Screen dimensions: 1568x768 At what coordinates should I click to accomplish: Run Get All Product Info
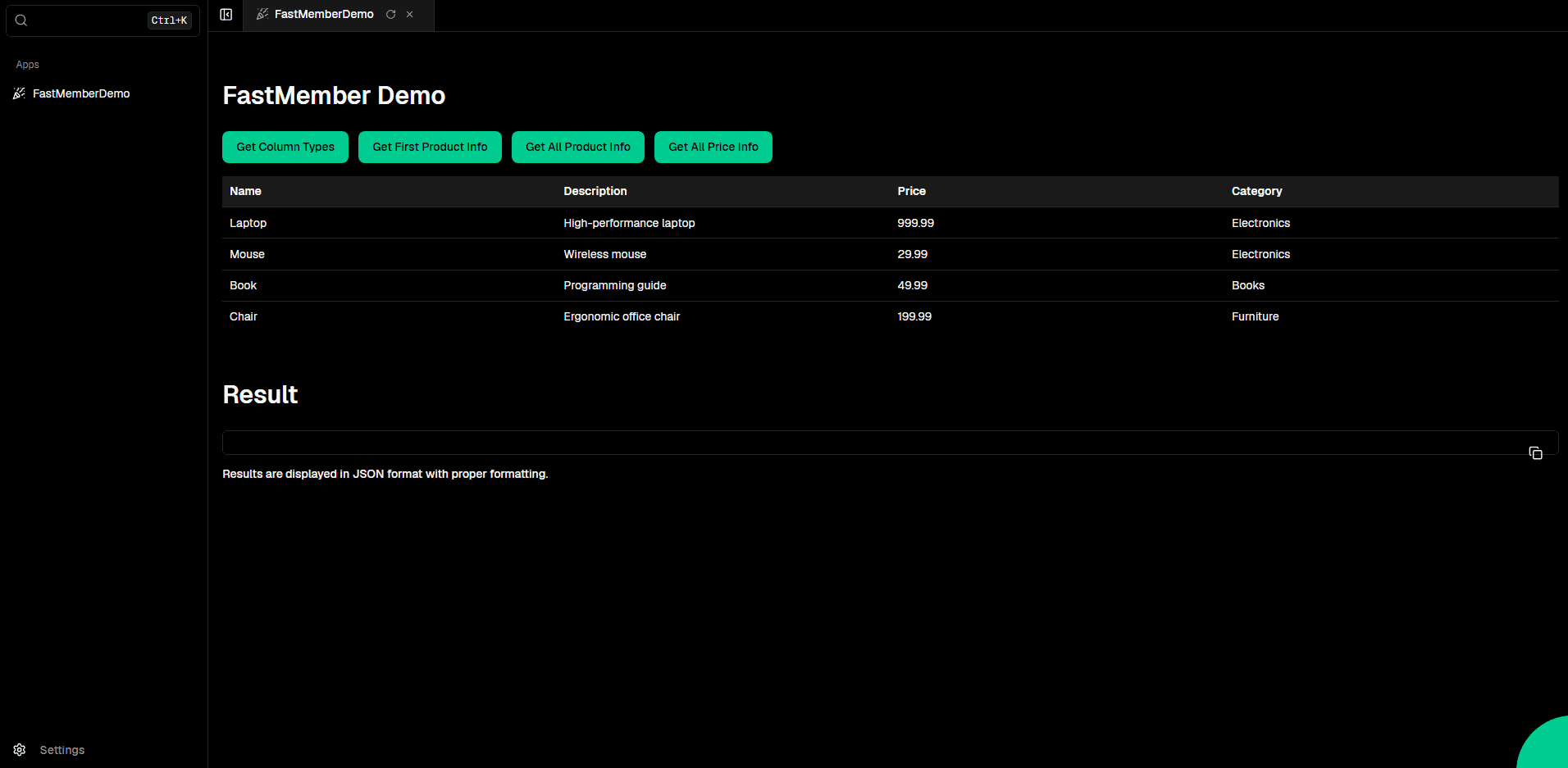tap(577, 148)
